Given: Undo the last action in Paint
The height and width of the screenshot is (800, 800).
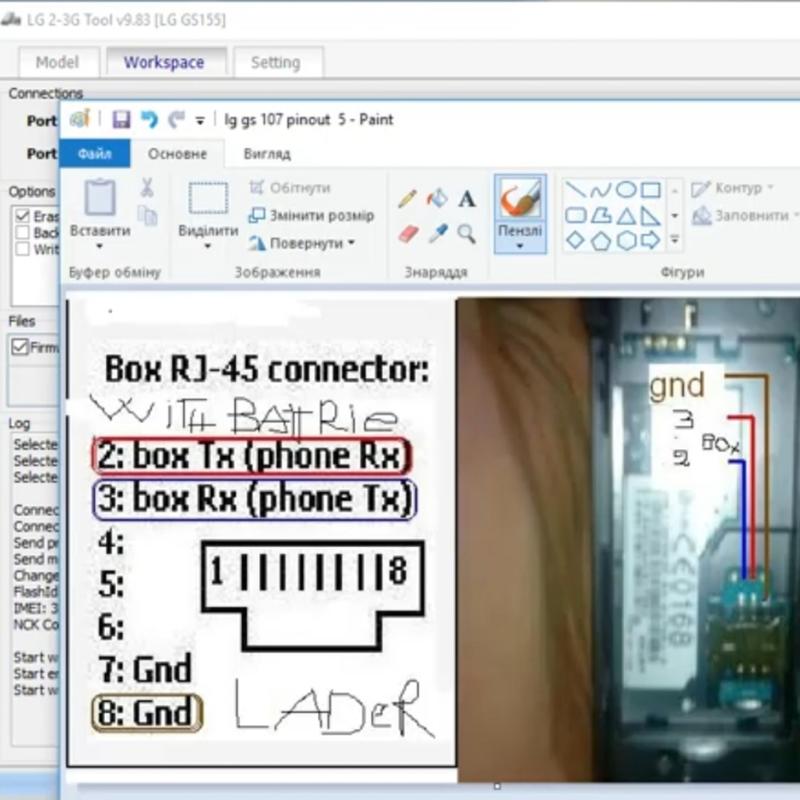Looking at the screenshot, I should pyautogui.click(x=150, y=119).
